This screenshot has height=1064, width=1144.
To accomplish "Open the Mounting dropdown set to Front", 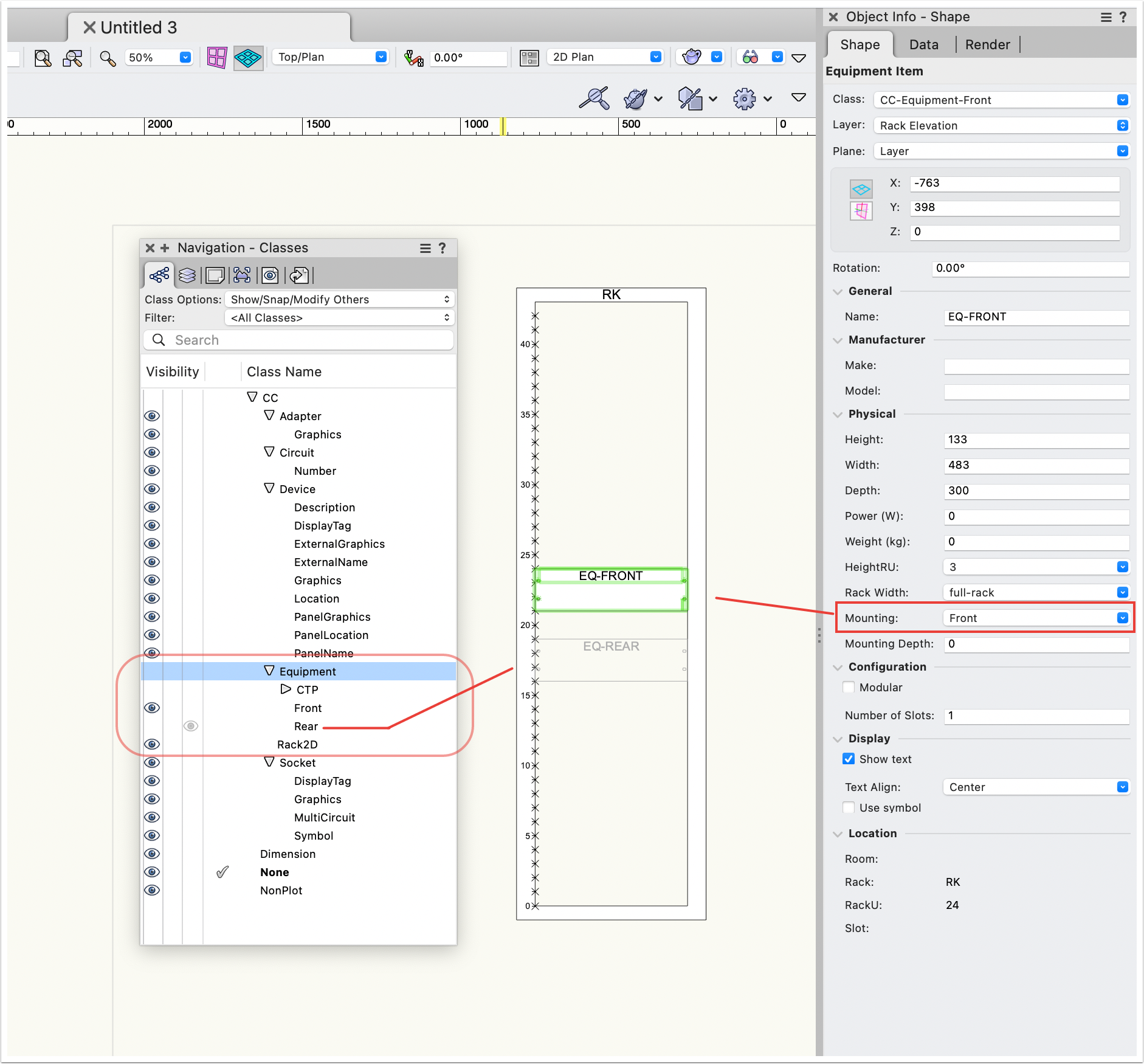I will pyautogui.click(x=1036, y=618).
